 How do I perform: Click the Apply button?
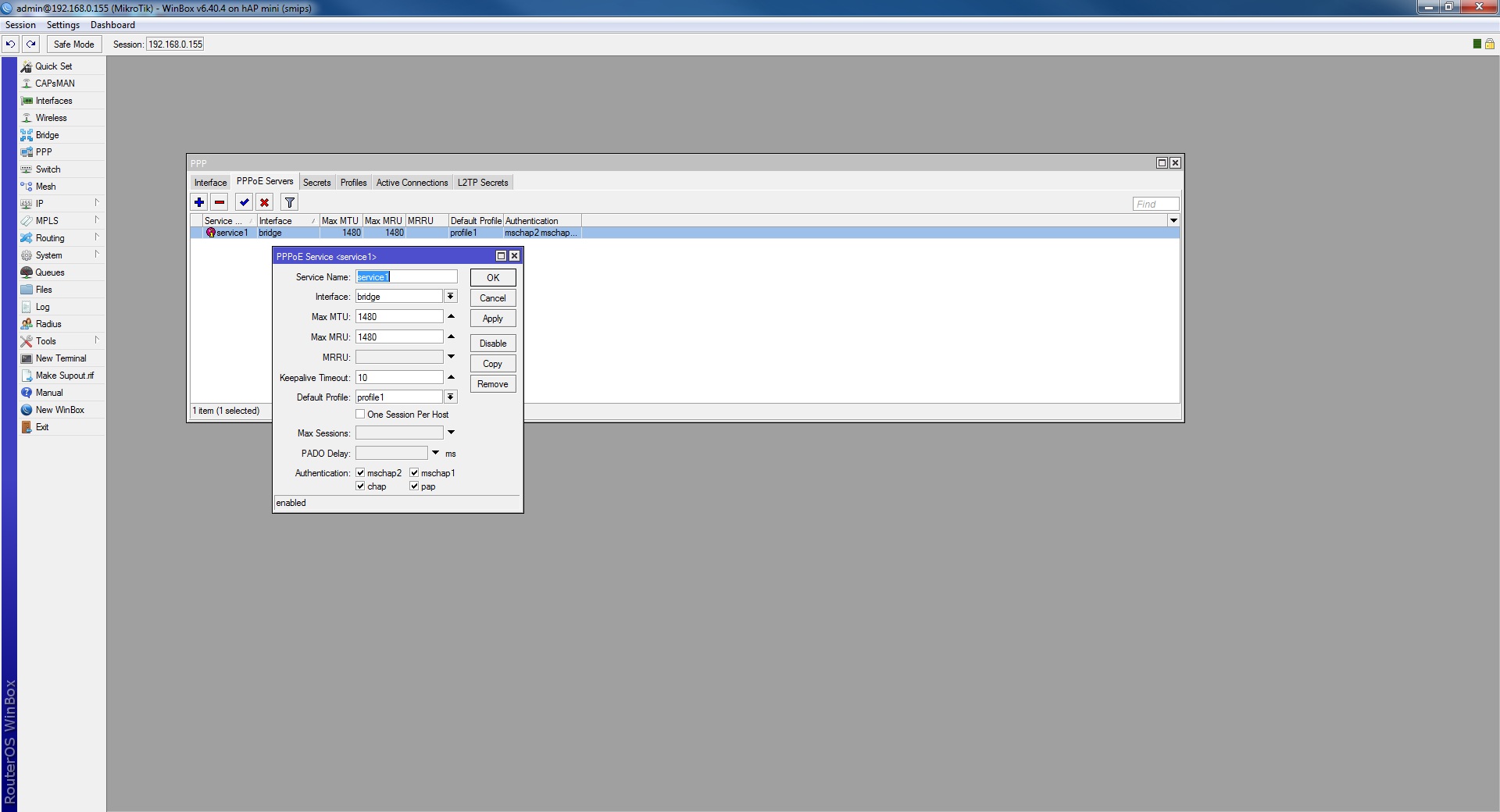492,319
